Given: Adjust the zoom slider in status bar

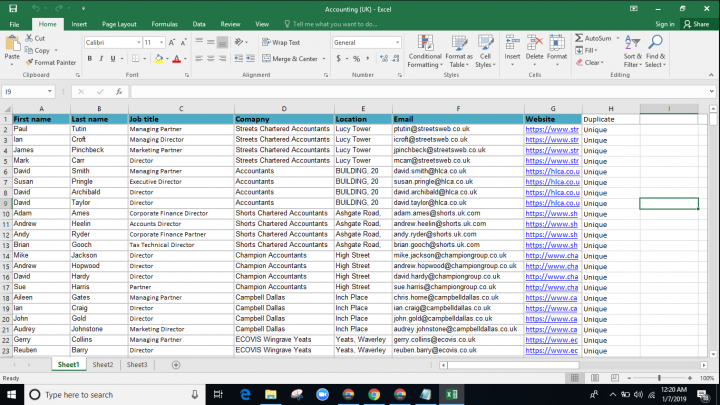Looking at the screenshot, I should pos(659,378).
